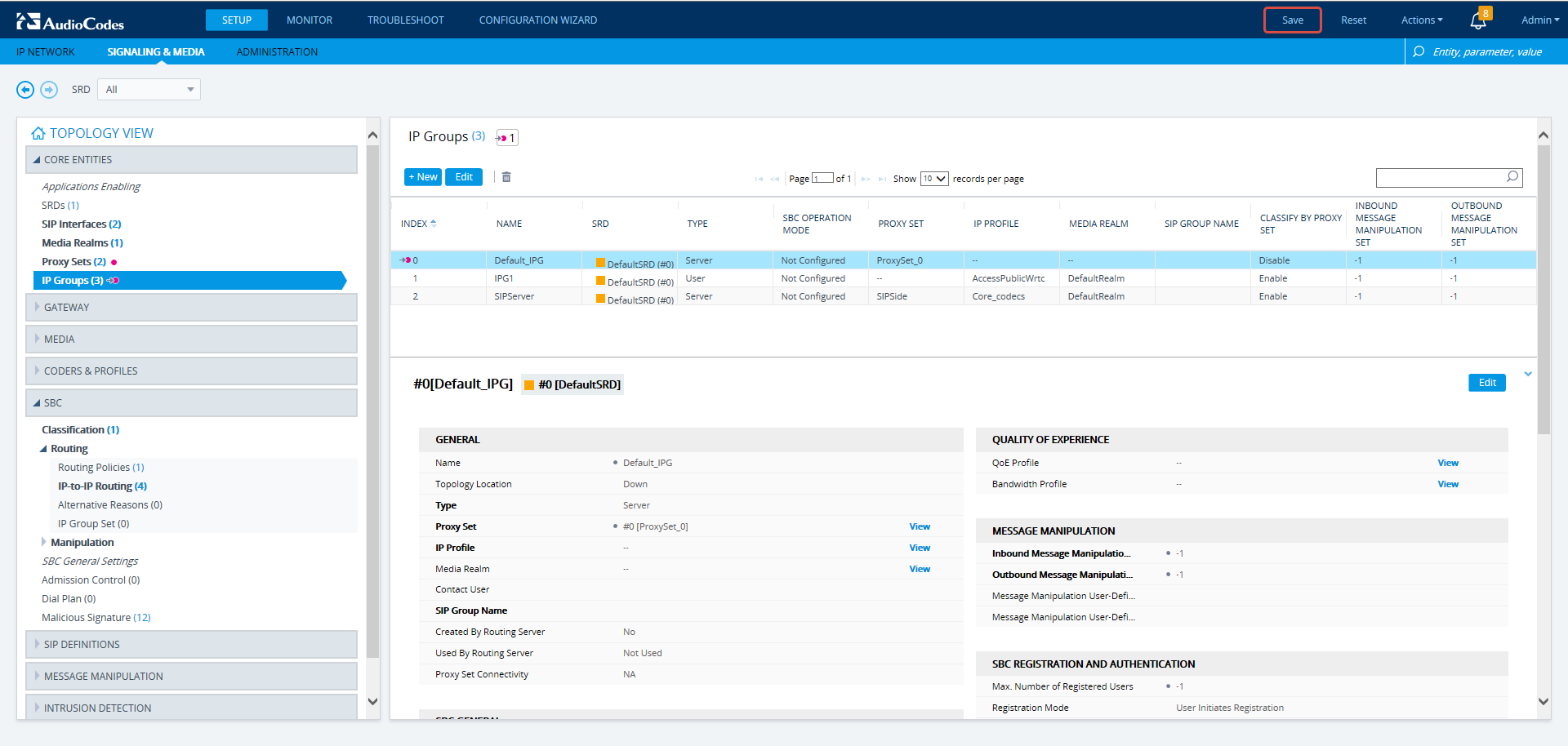Screen dimensions: 1568x746
Task: Click the notification bell icon
Action: click(x=1478, y=20)
